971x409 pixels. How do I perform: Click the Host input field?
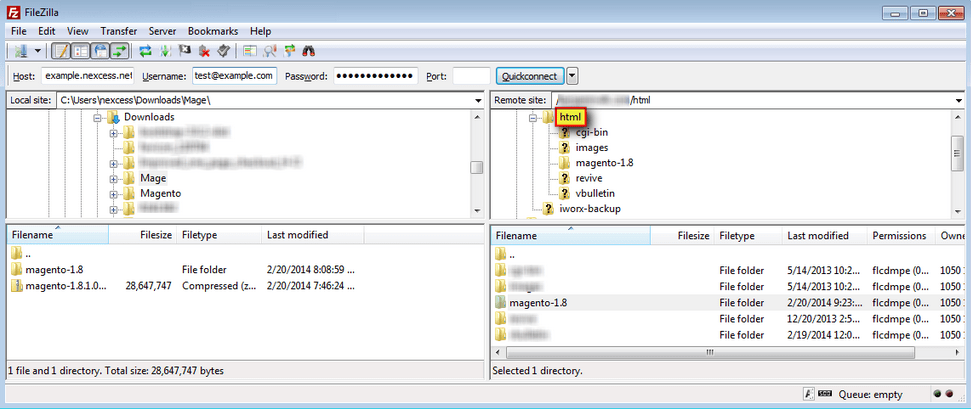(87, 76)
